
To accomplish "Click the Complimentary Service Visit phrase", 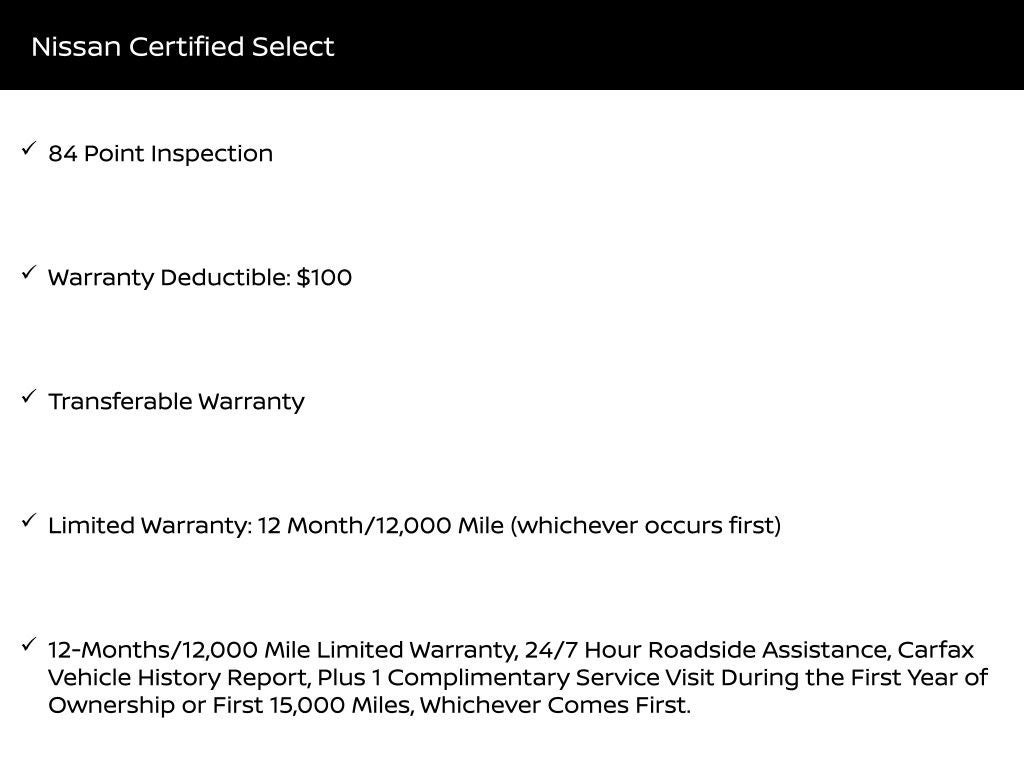I will 550,678.
